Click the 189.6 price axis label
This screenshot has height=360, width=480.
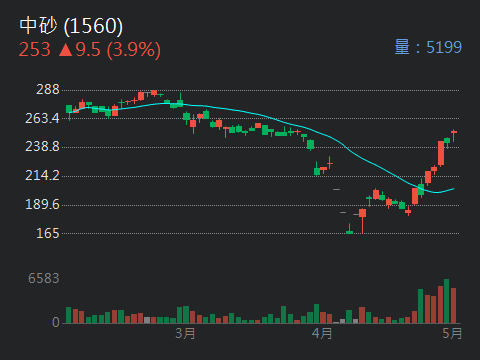pos(42,204)
